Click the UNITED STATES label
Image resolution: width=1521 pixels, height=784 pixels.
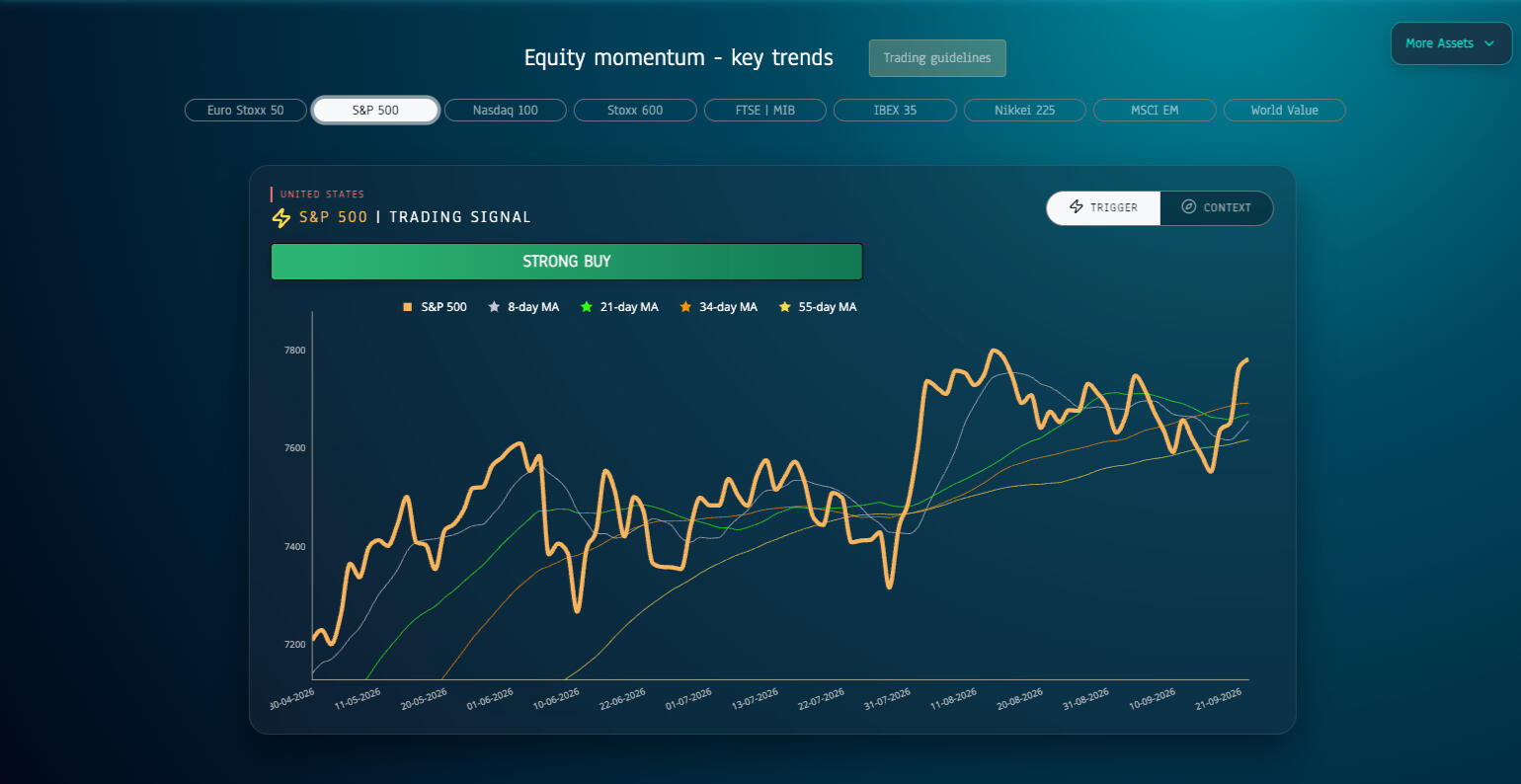[x=322, y=195]
